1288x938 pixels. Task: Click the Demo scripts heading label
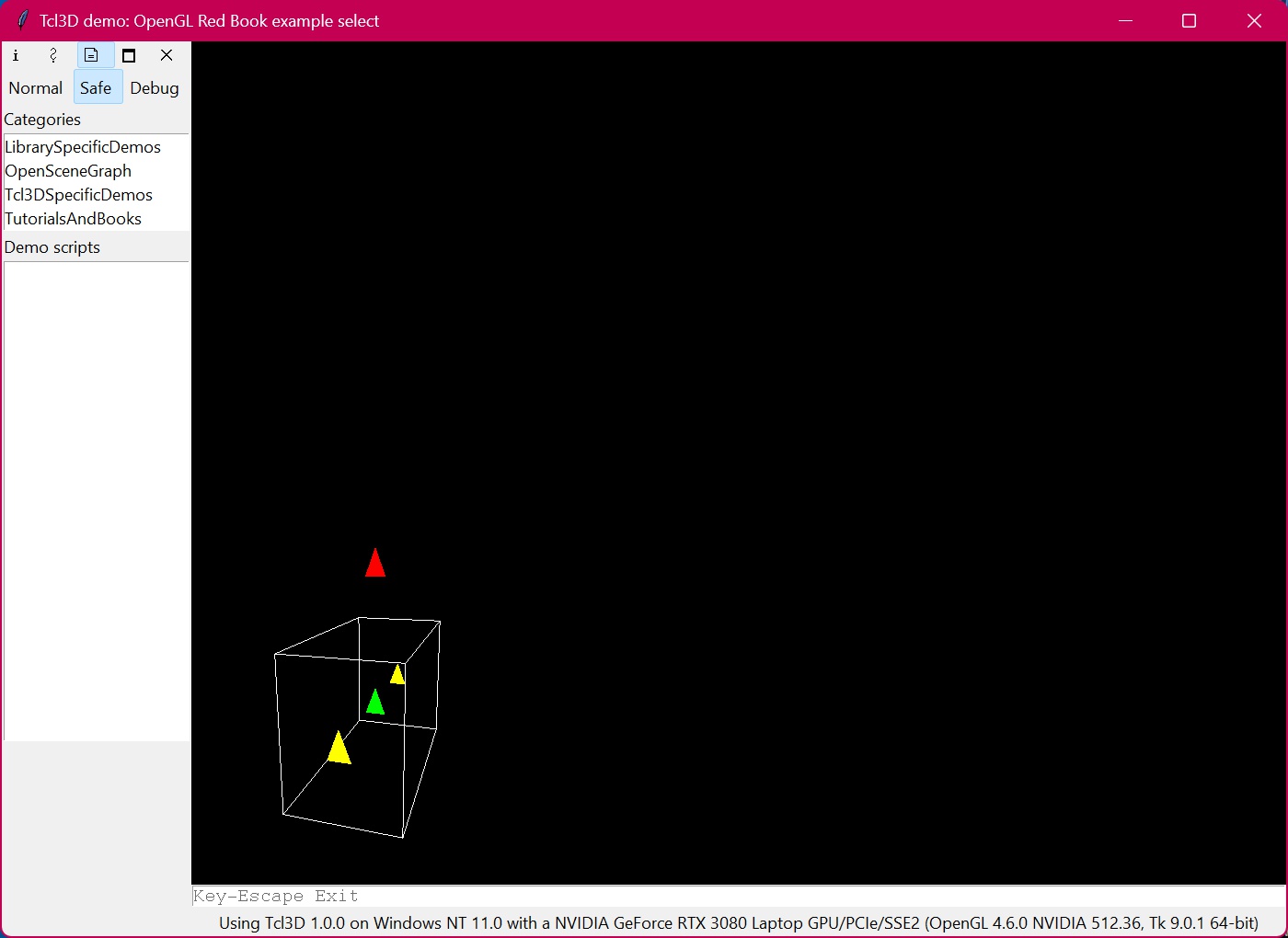pyautogui.click(x=52, y=247)
